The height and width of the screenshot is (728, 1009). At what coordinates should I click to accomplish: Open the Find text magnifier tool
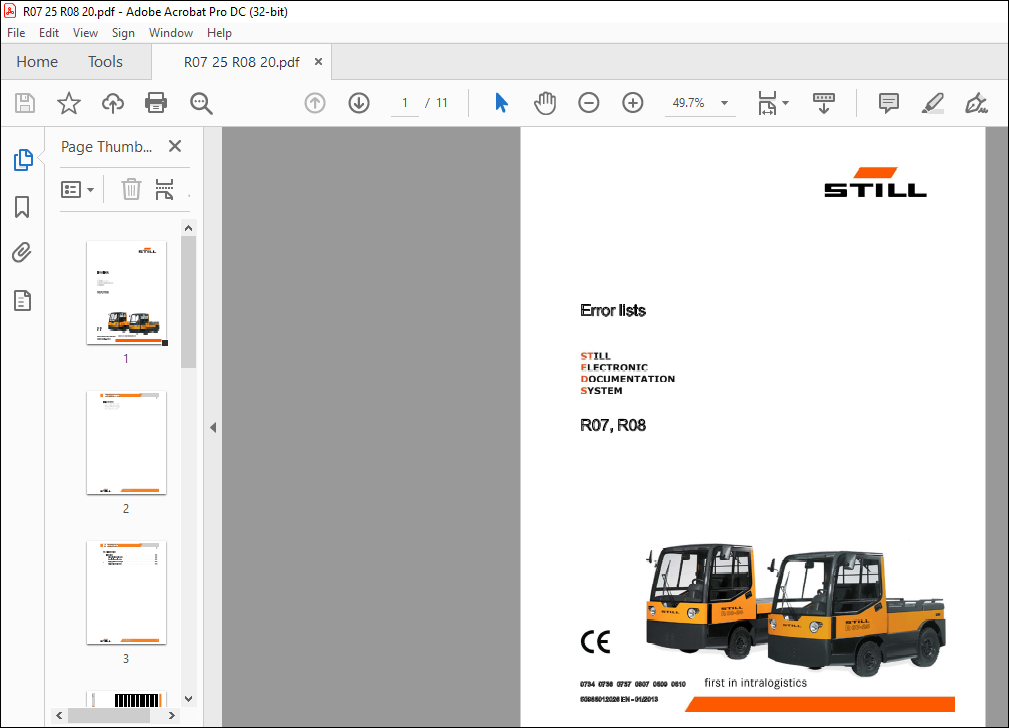pyautogui.click(x=201, y=103)
